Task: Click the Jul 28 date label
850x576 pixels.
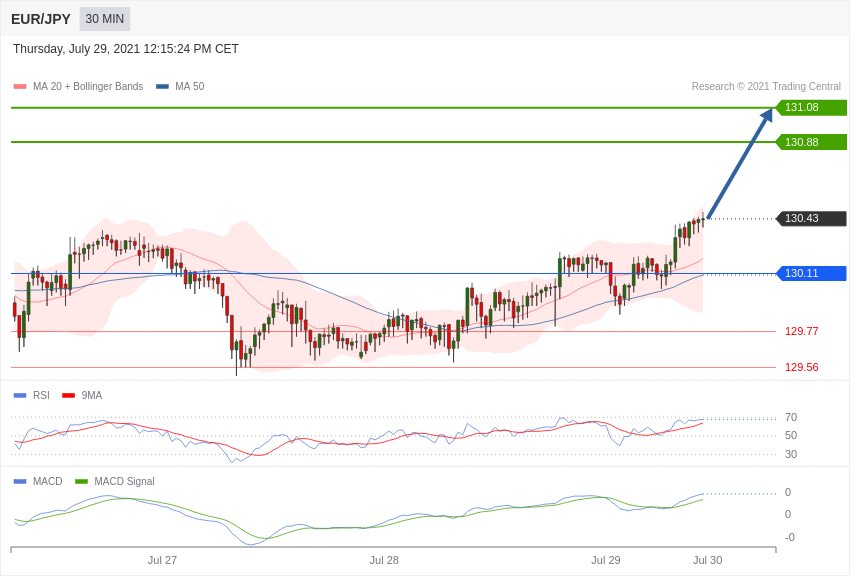Action: click(x=384, y=560)
